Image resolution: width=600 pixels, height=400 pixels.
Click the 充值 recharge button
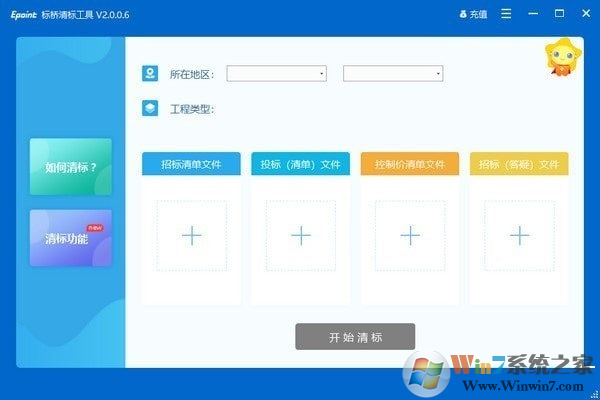point(473,14)
